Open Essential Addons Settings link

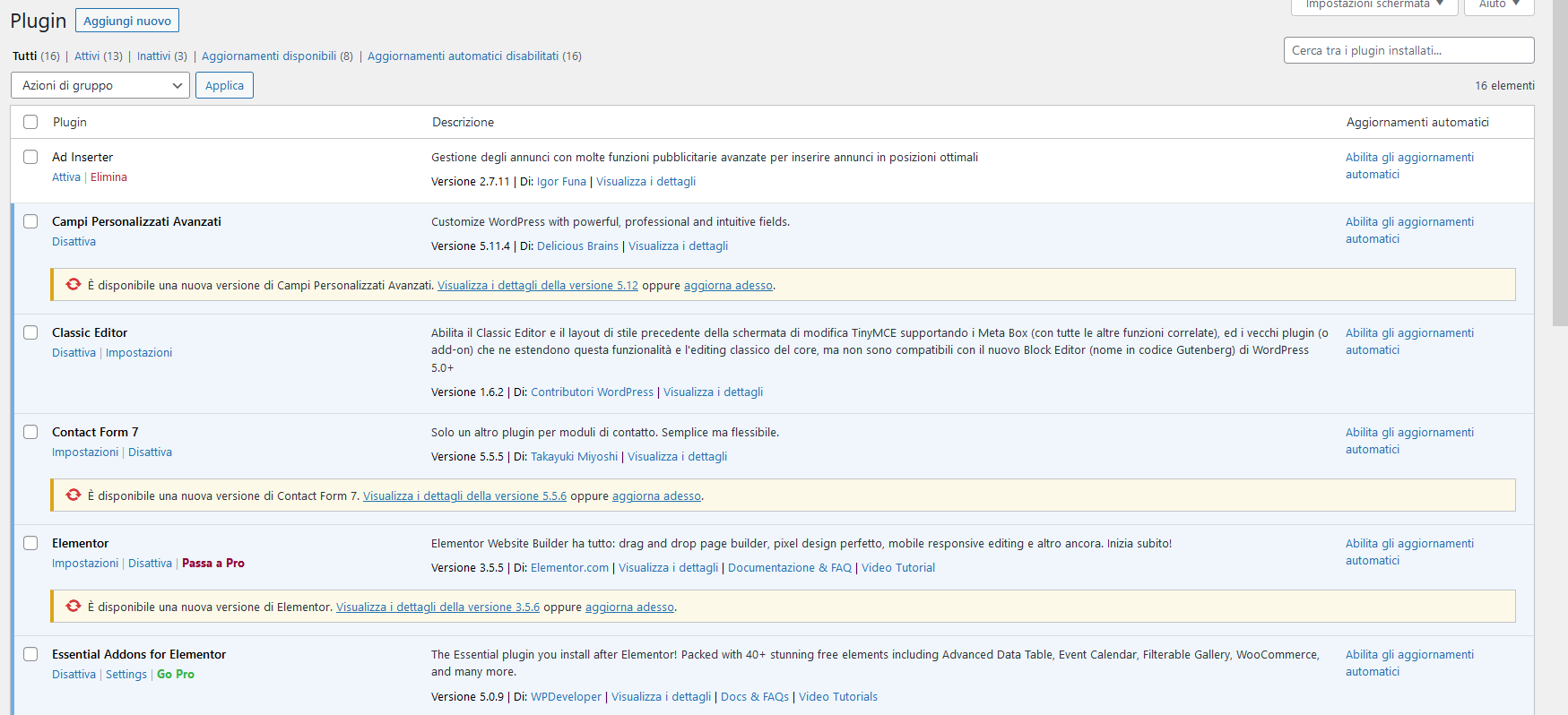(126, 675)
